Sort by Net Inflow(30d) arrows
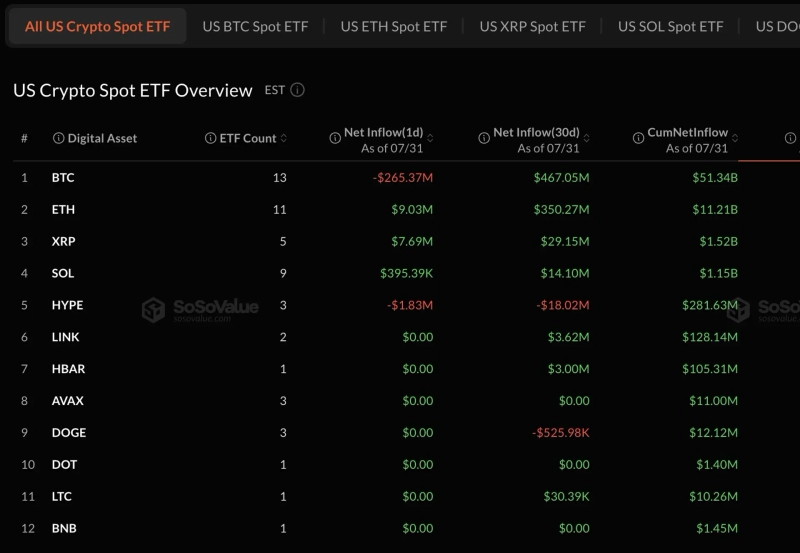 click(x=587, y=138)
